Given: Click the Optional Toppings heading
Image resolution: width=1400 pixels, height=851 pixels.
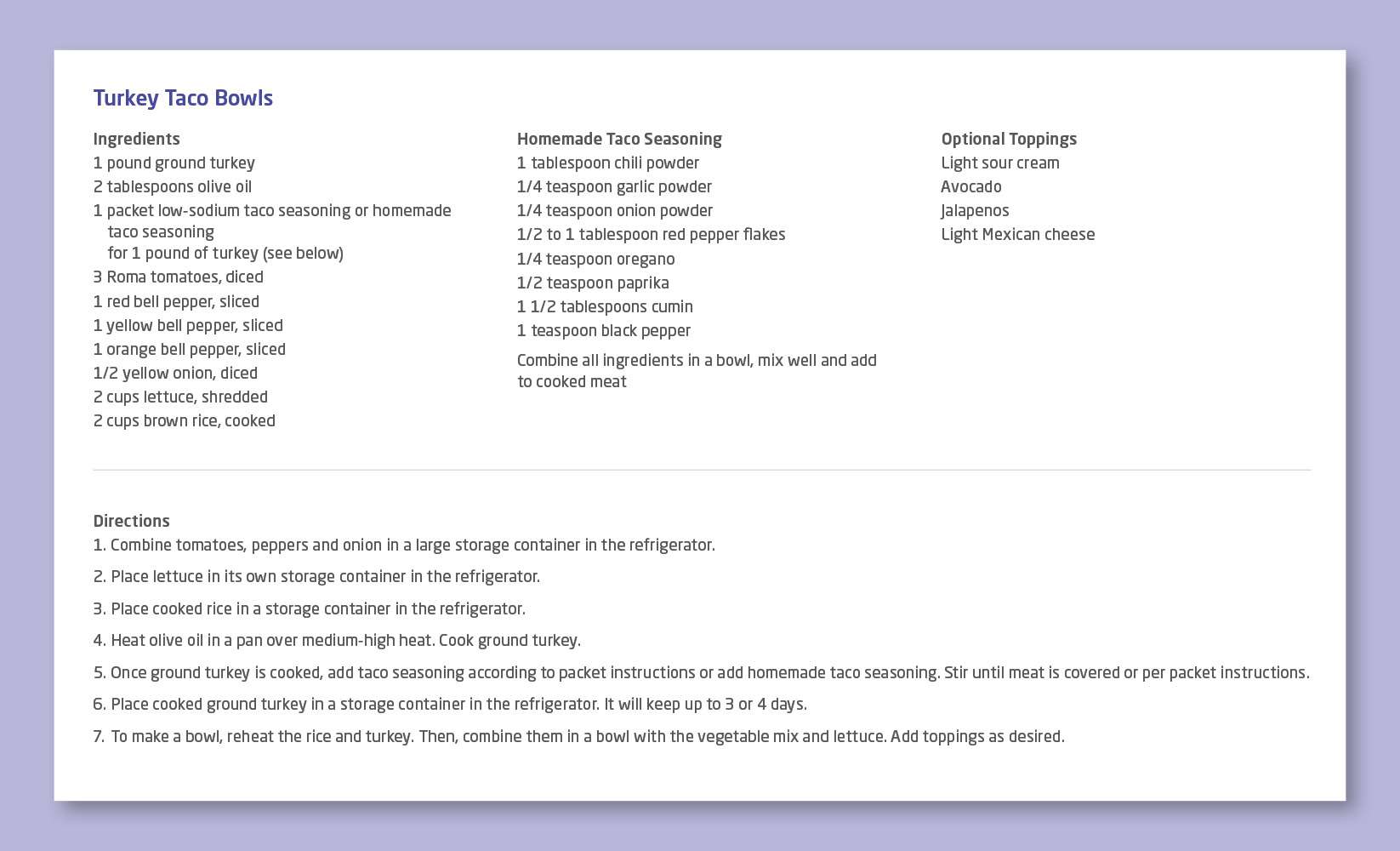Looking at the screenshot, I should (x=1008, y=139).
